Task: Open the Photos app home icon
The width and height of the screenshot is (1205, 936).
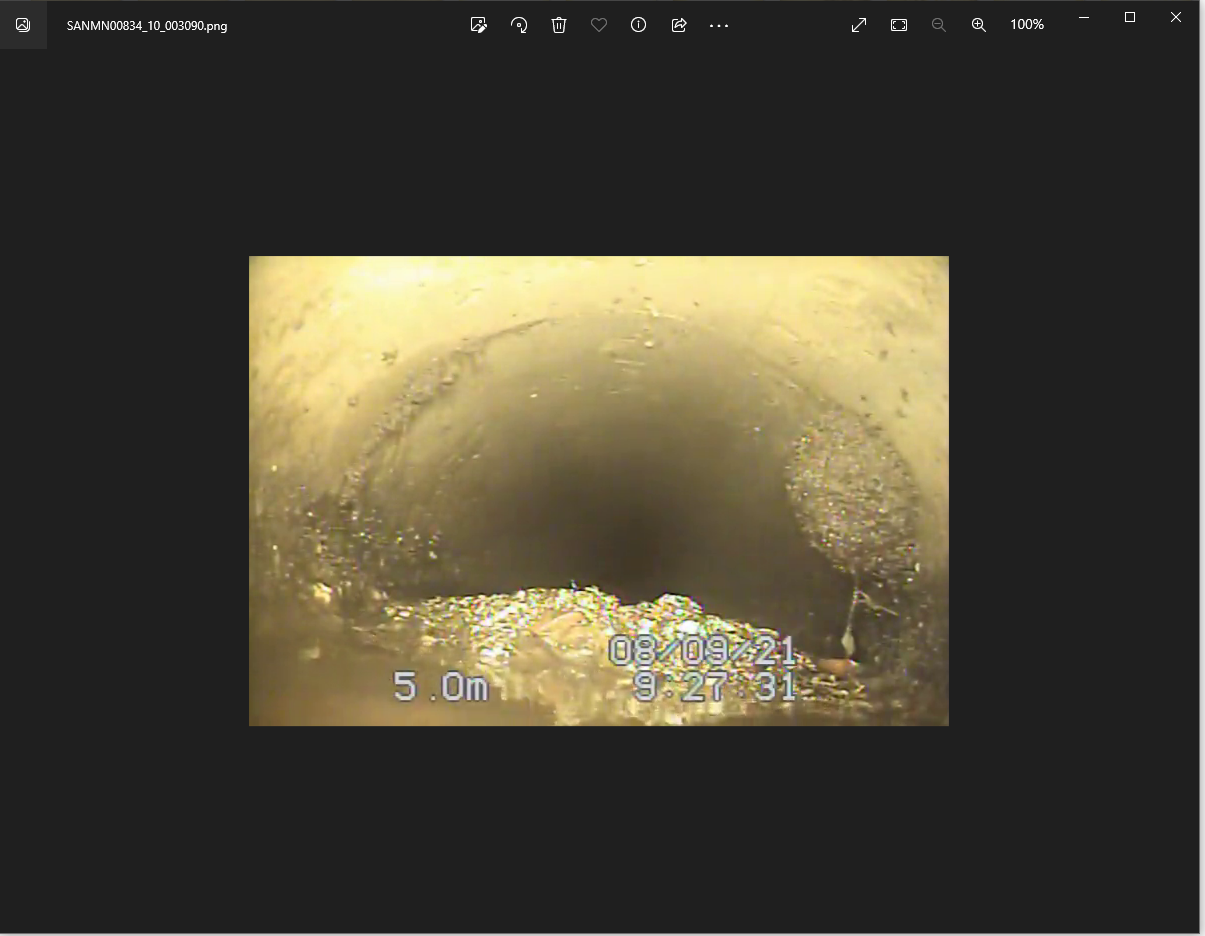Action: coord(23,25)
